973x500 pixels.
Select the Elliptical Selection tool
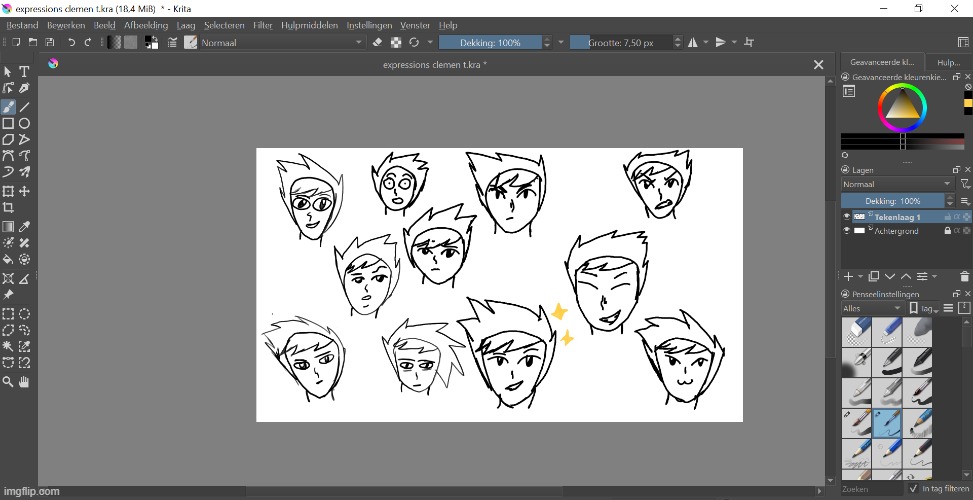tap(24, 314)
